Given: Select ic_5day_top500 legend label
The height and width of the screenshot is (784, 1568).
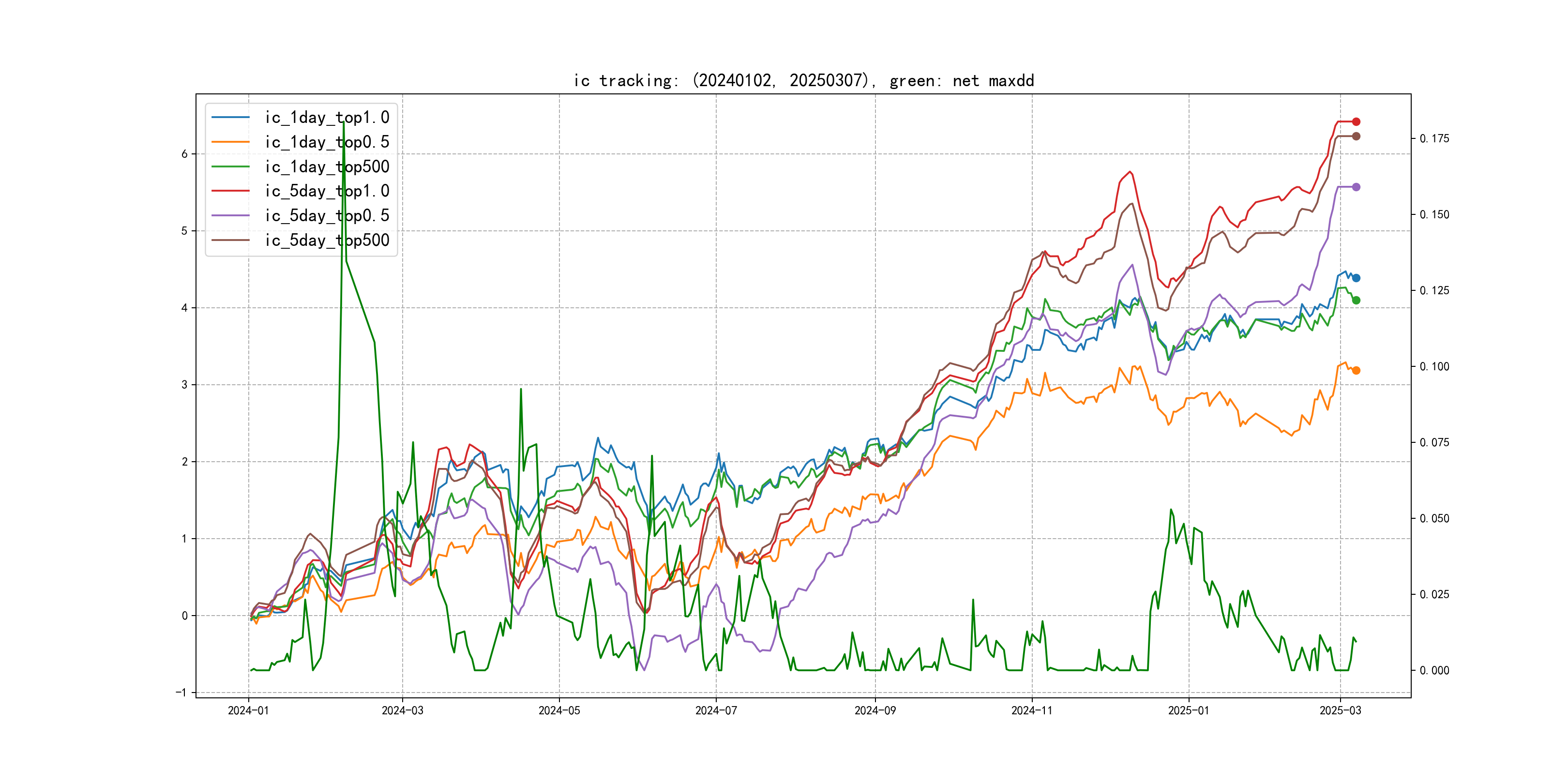Looking at the screenshot, I should click(327, 241).
